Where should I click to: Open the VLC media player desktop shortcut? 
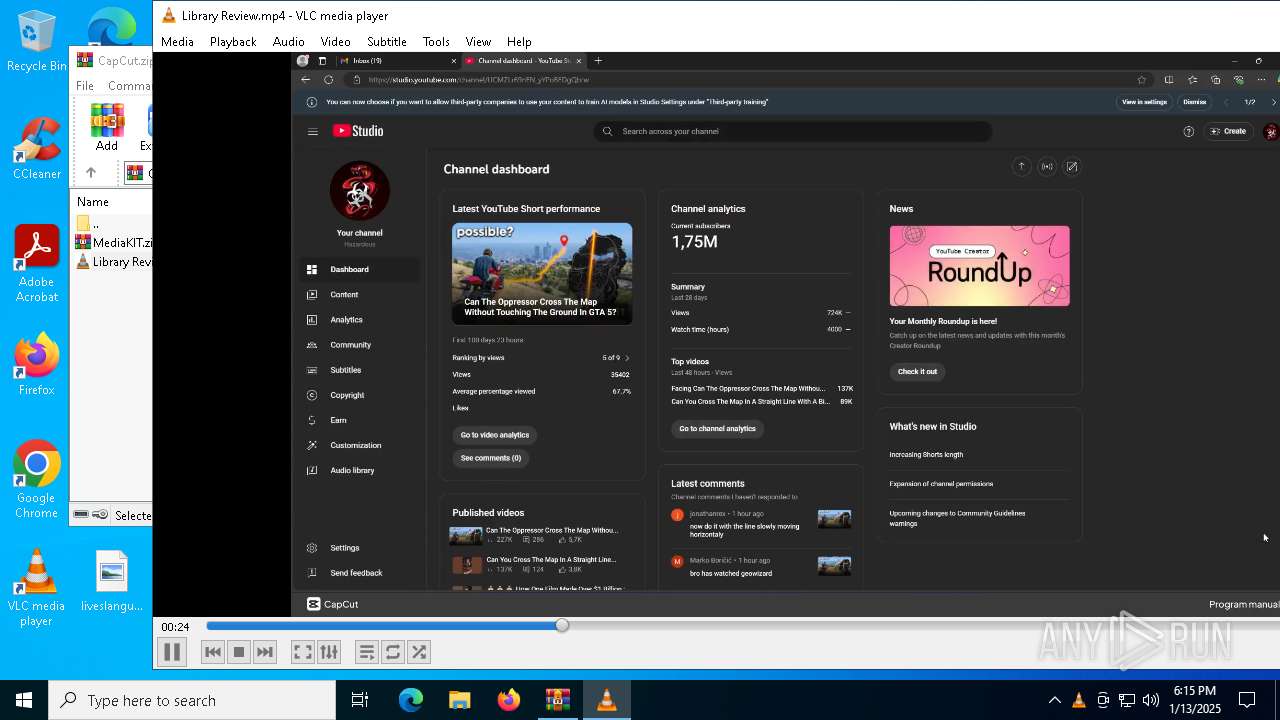point(36,588)
